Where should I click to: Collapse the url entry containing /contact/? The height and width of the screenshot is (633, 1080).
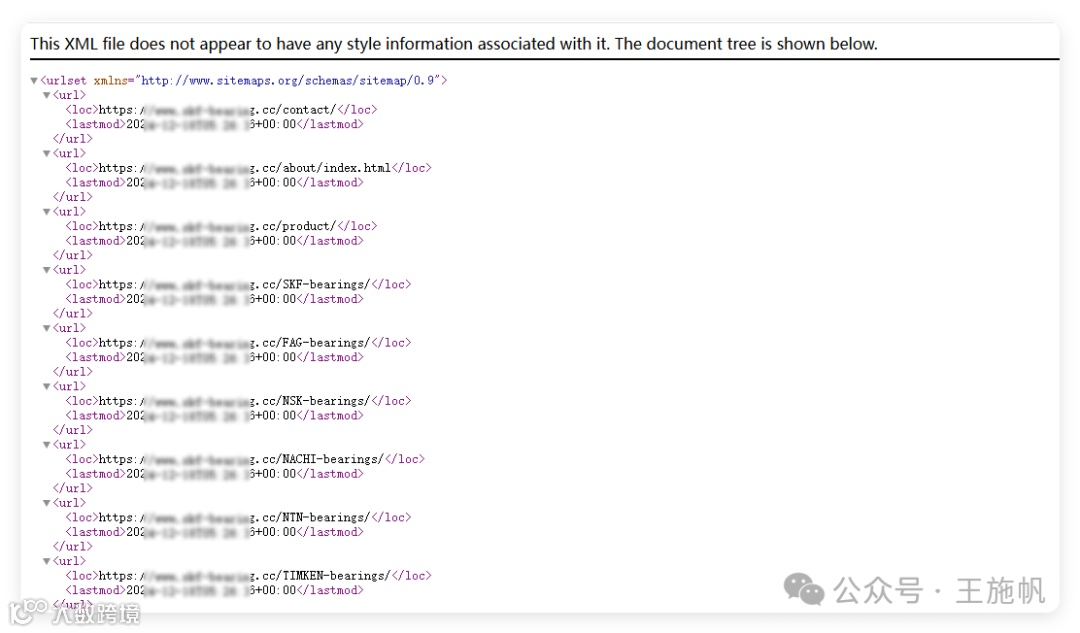[x=47, y=96]
